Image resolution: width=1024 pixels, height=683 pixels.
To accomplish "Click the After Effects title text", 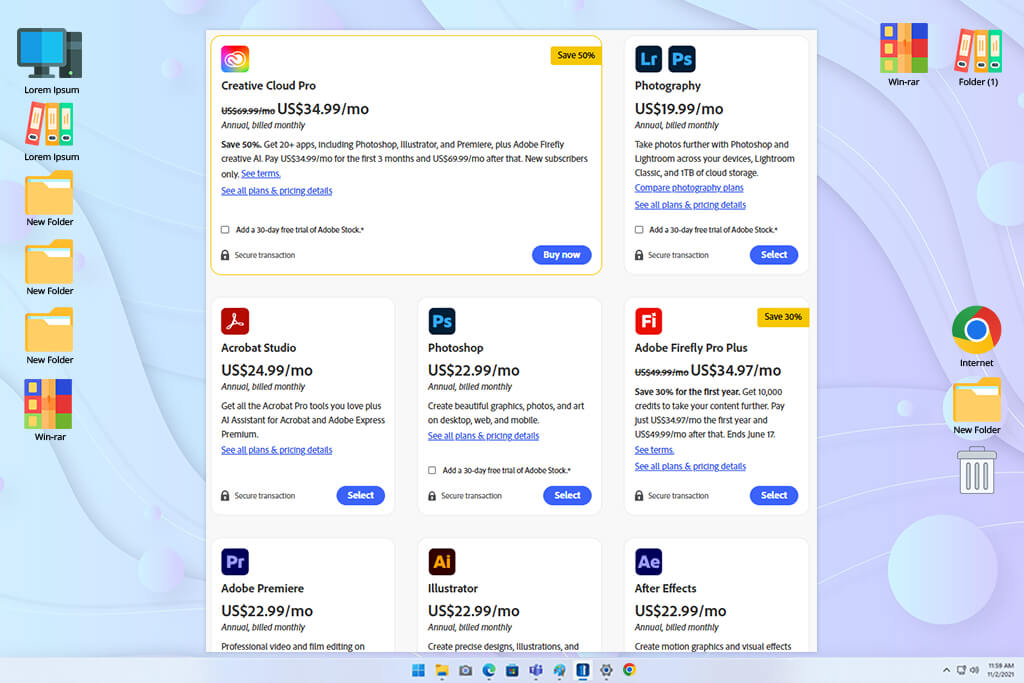I will click(x=665, y=588).
